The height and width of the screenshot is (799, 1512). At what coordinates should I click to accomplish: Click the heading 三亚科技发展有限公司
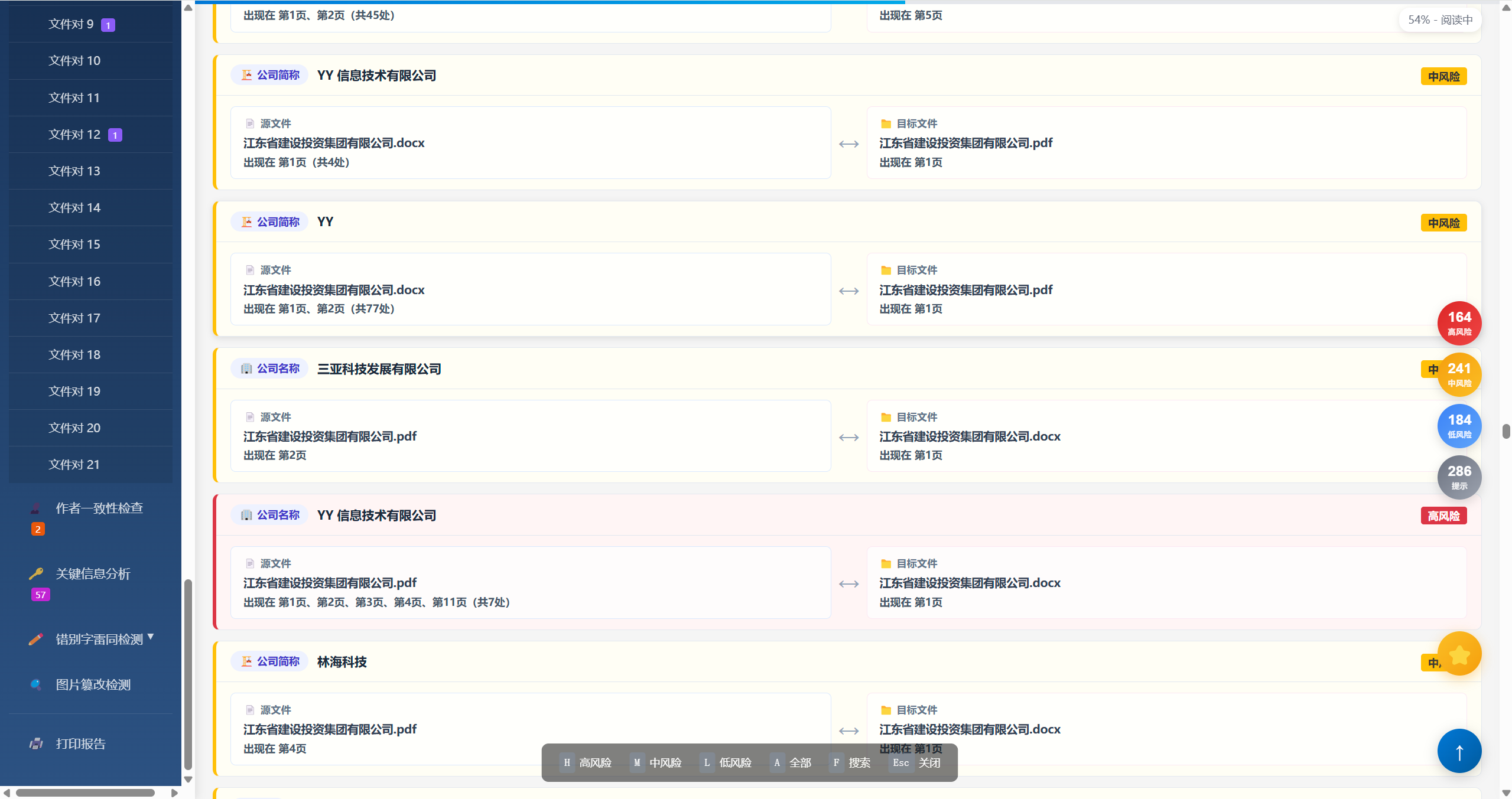379,369
